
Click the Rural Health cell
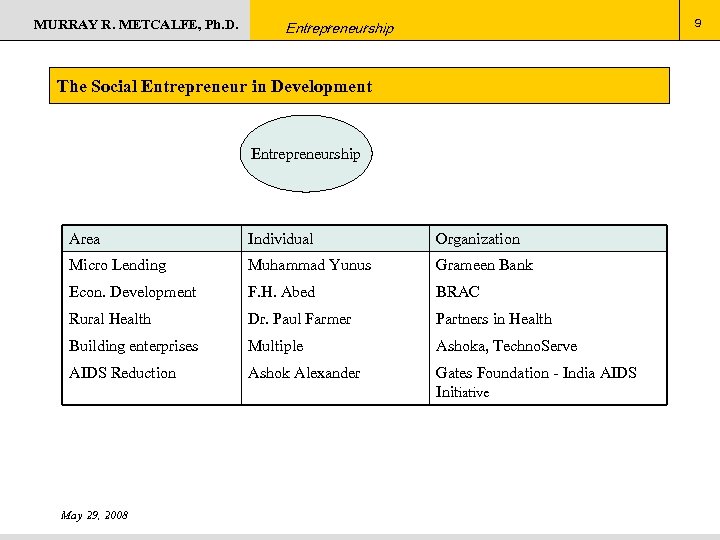[110, 319]
